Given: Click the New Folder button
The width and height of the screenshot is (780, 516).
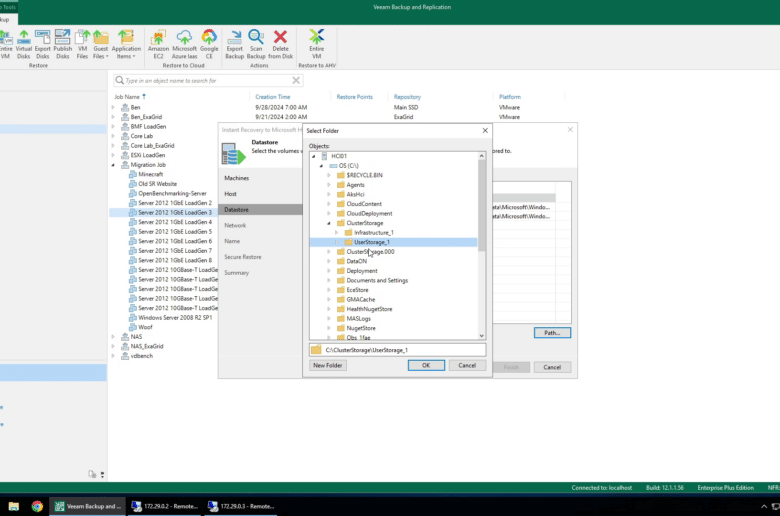Looking at the screenshot, I should (327, 365).
